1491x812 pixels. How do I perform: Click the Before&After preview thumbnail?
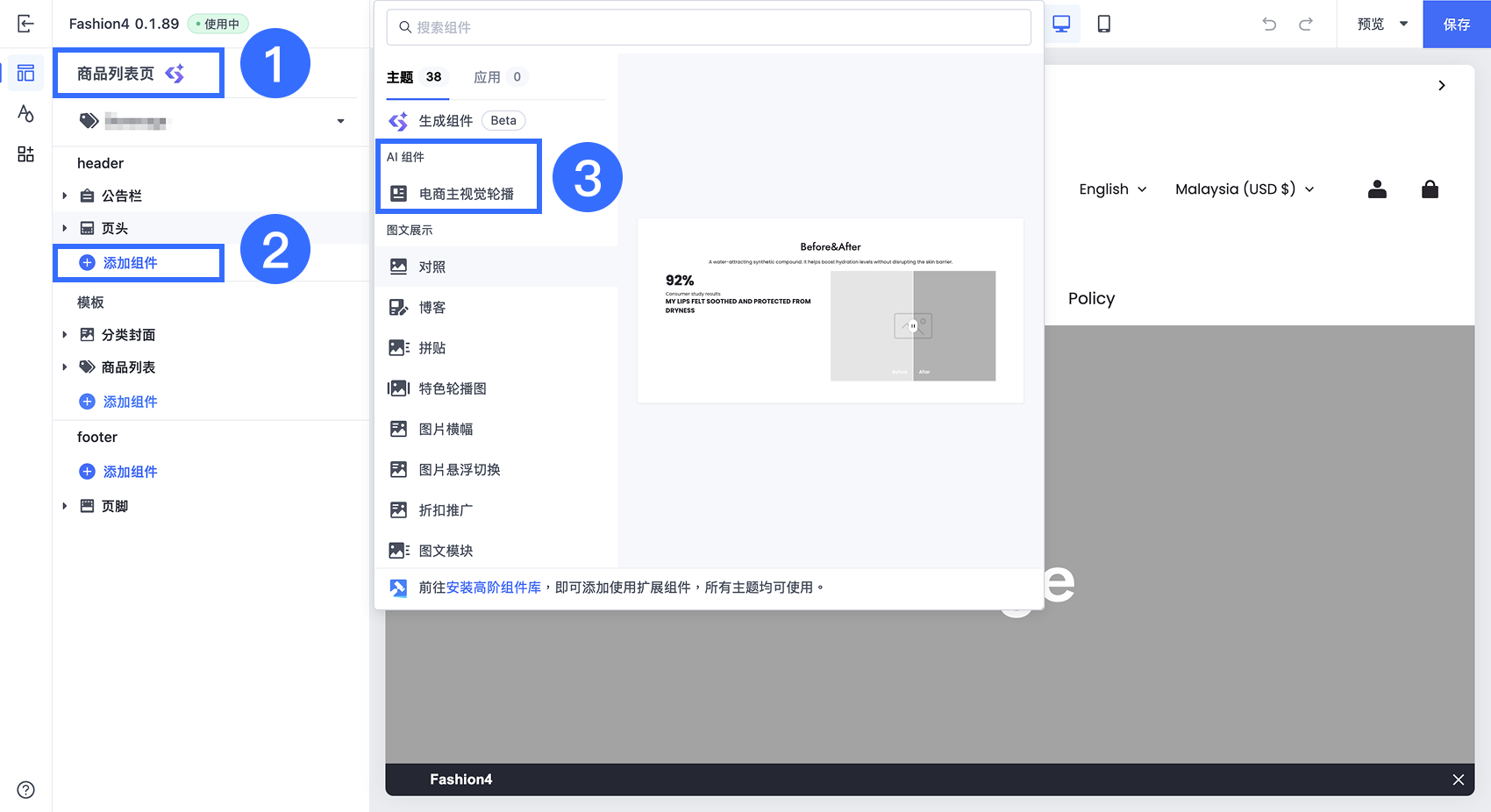(x=831, y=310)
